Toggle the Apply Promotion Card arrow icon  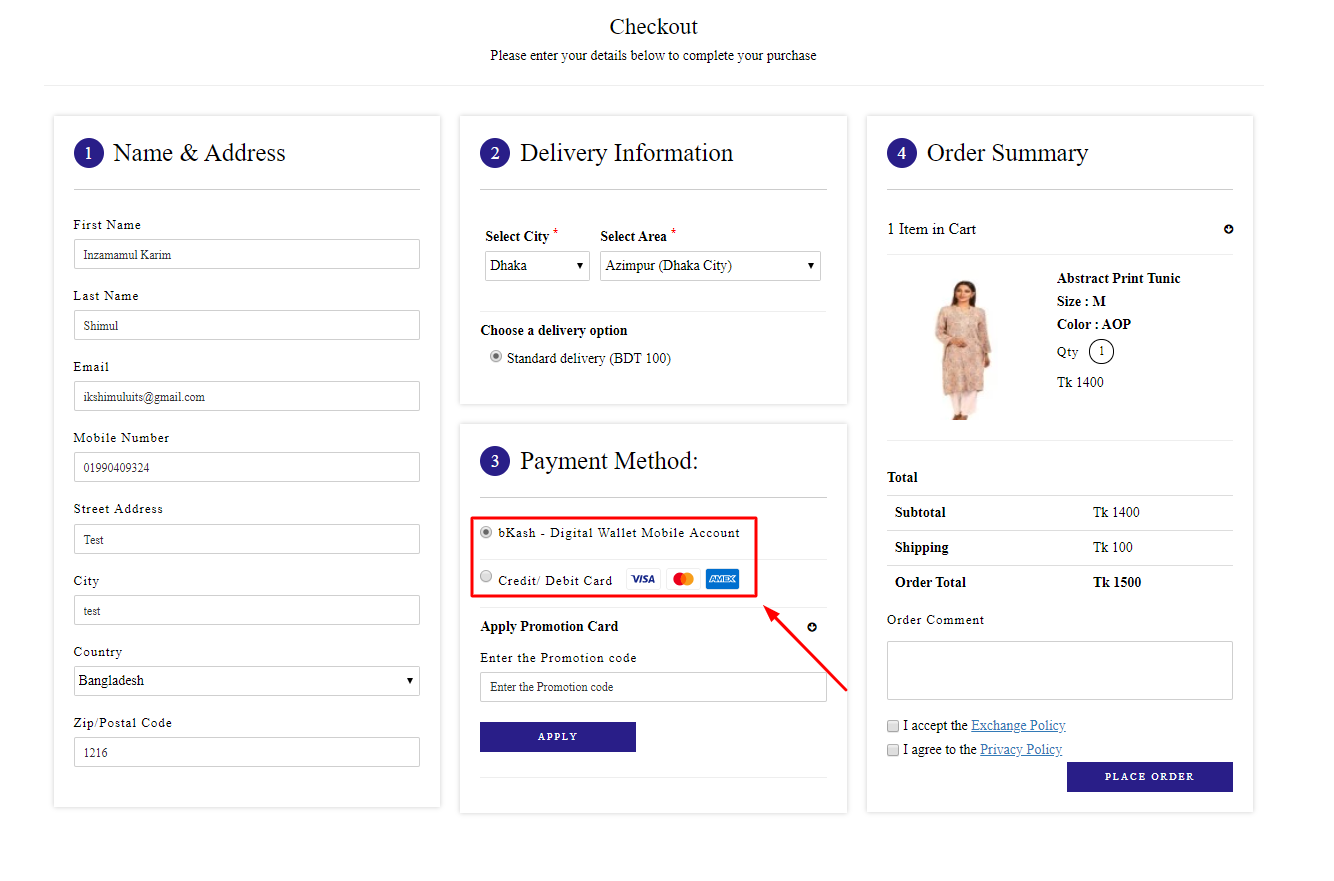(812, 627)
